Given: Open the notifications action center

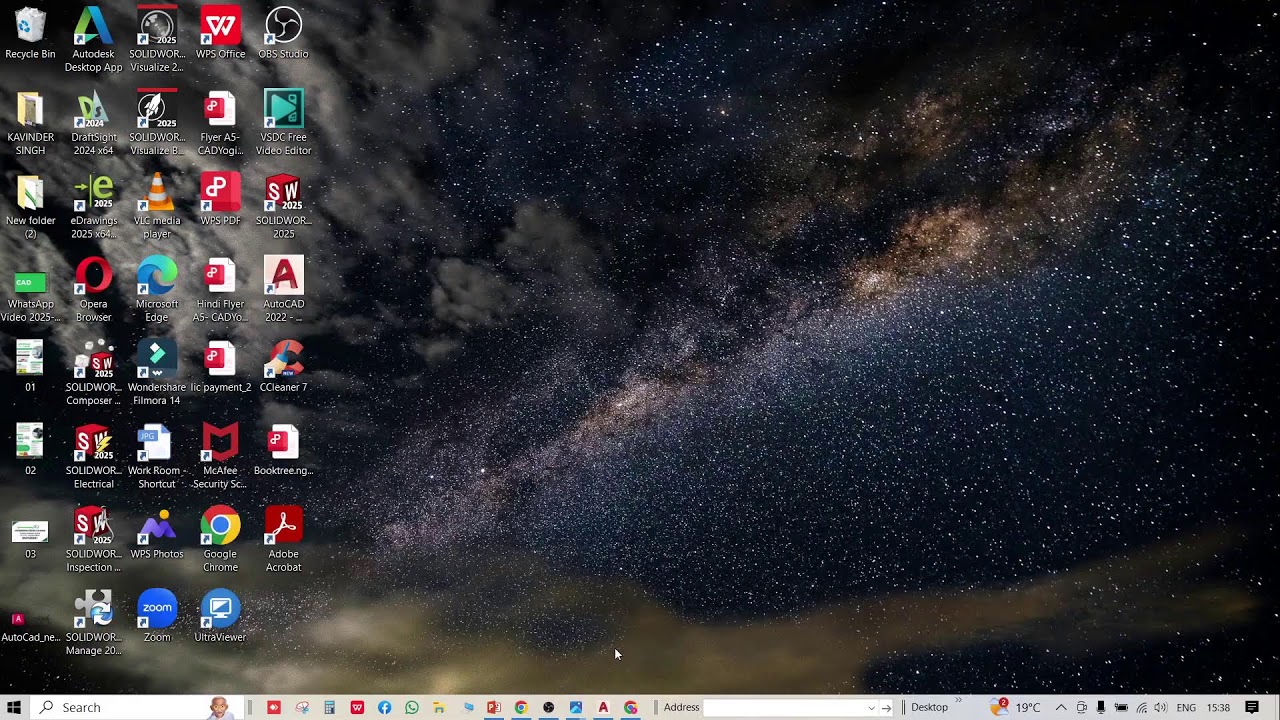Looking at the screenshot, I should (x=1252, y=707).
